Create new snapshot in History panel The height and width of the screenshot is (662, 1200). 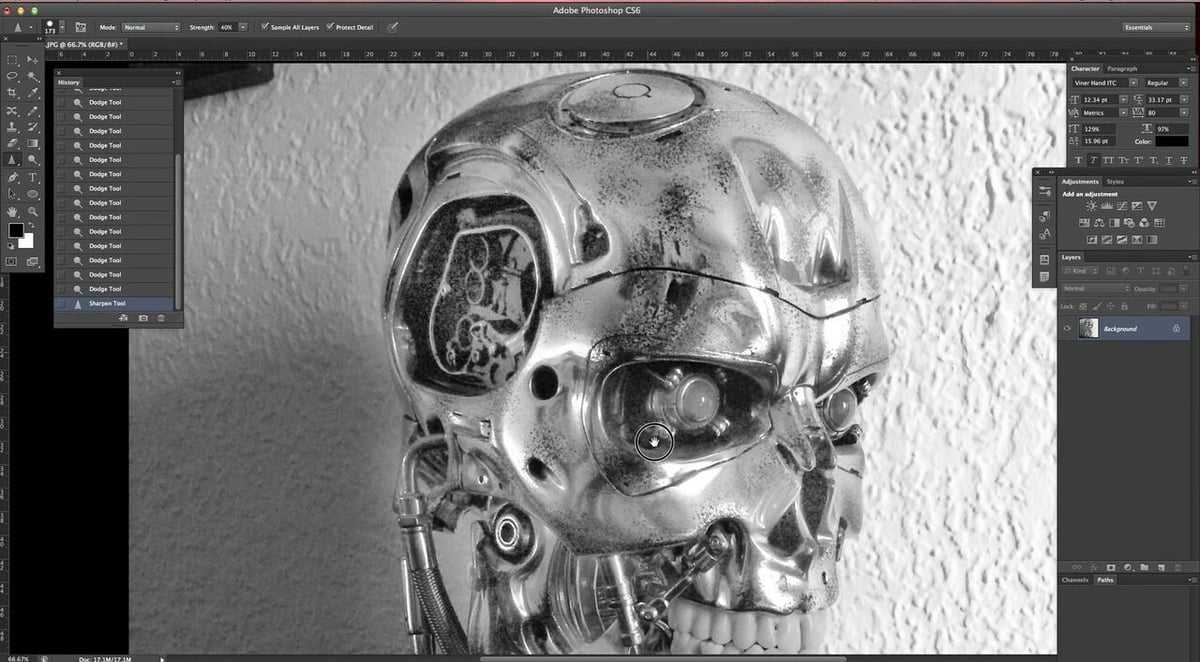[x=143, y=317]
